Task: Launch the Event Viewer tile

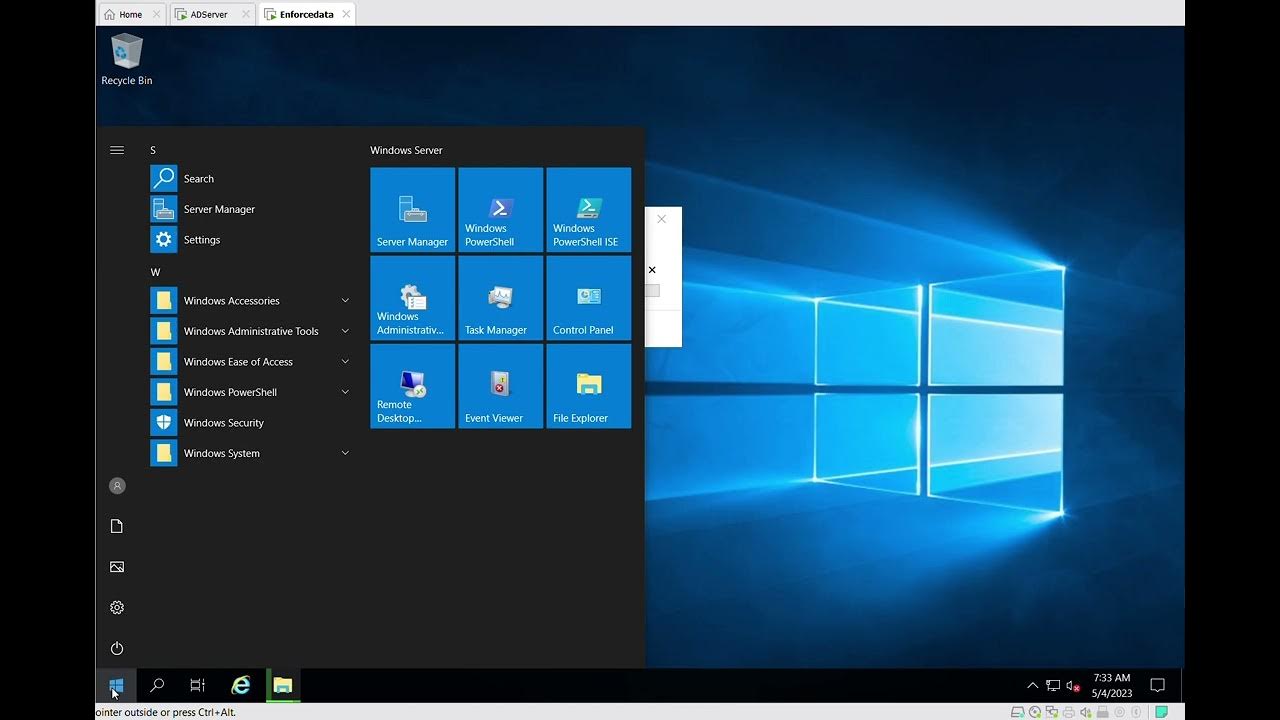Action: (x=500, y=386)
